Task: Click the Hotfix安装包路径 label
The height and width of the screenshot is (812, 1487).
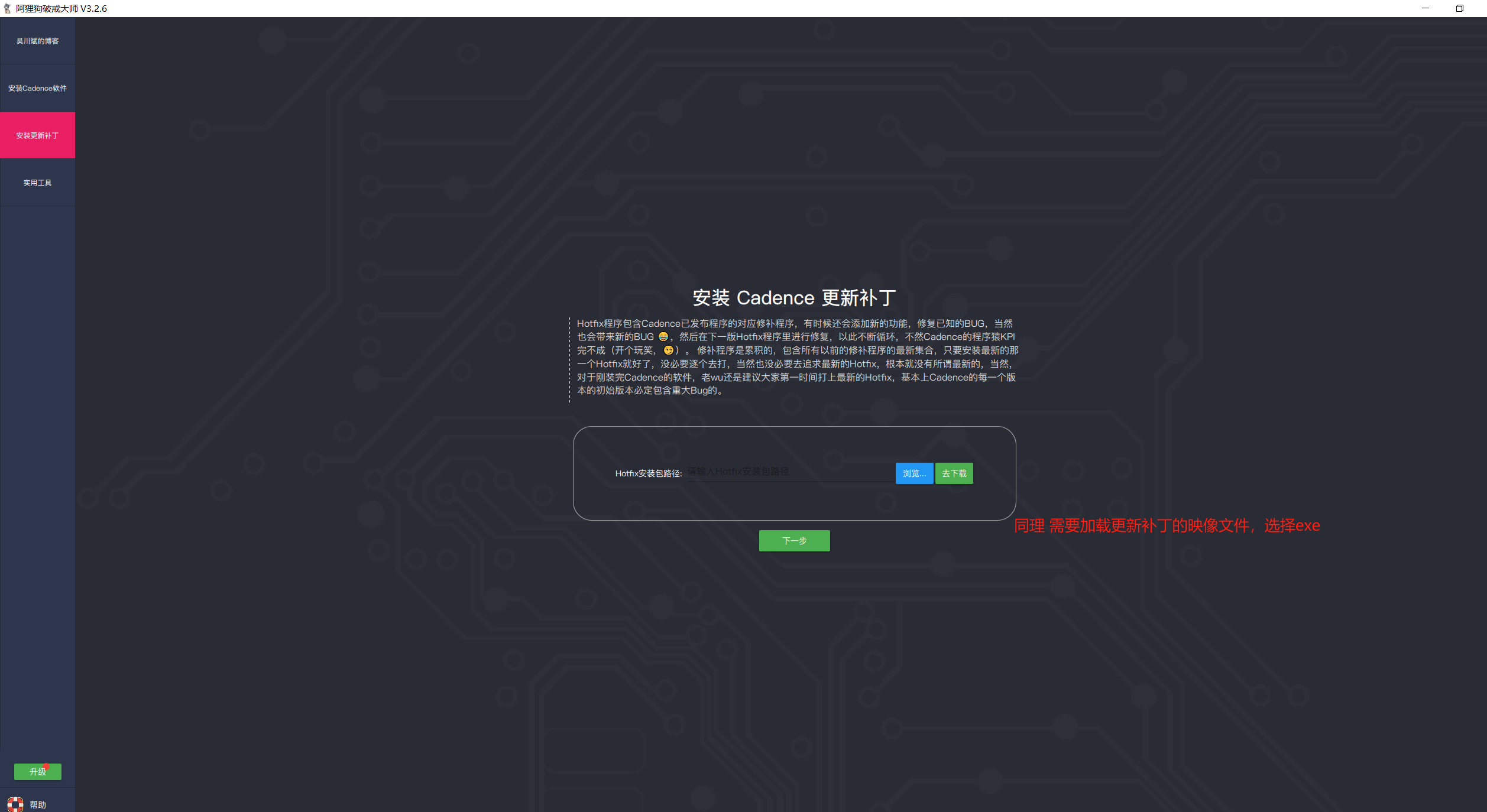Action: pos(649,473)
